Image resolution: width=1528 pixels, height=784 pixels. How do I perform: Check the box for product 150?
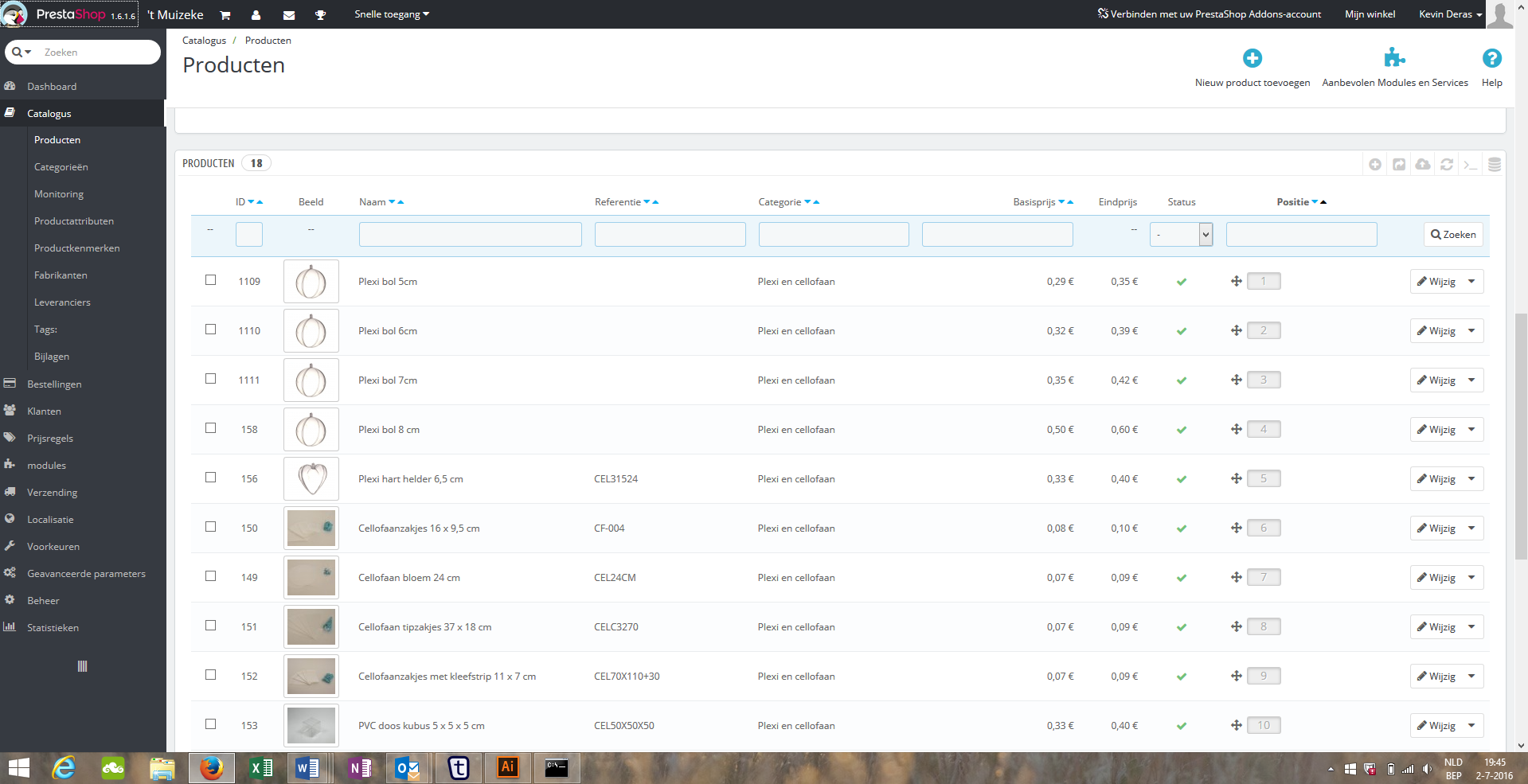point(210,527)
